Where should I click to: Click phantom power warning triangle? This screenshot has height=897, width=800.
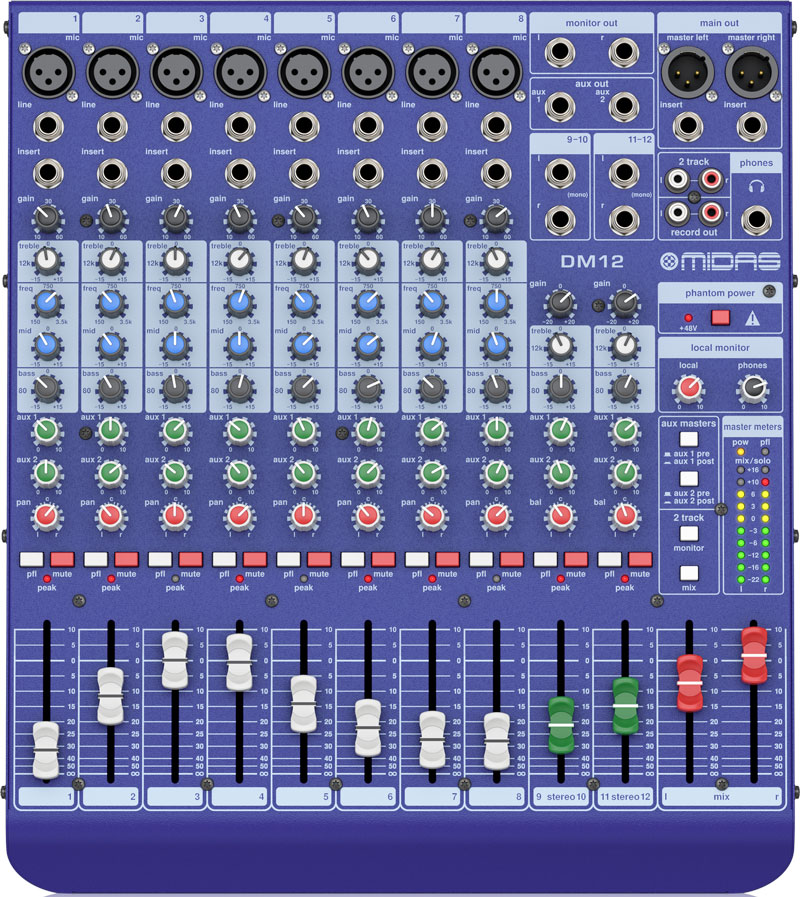753,318
